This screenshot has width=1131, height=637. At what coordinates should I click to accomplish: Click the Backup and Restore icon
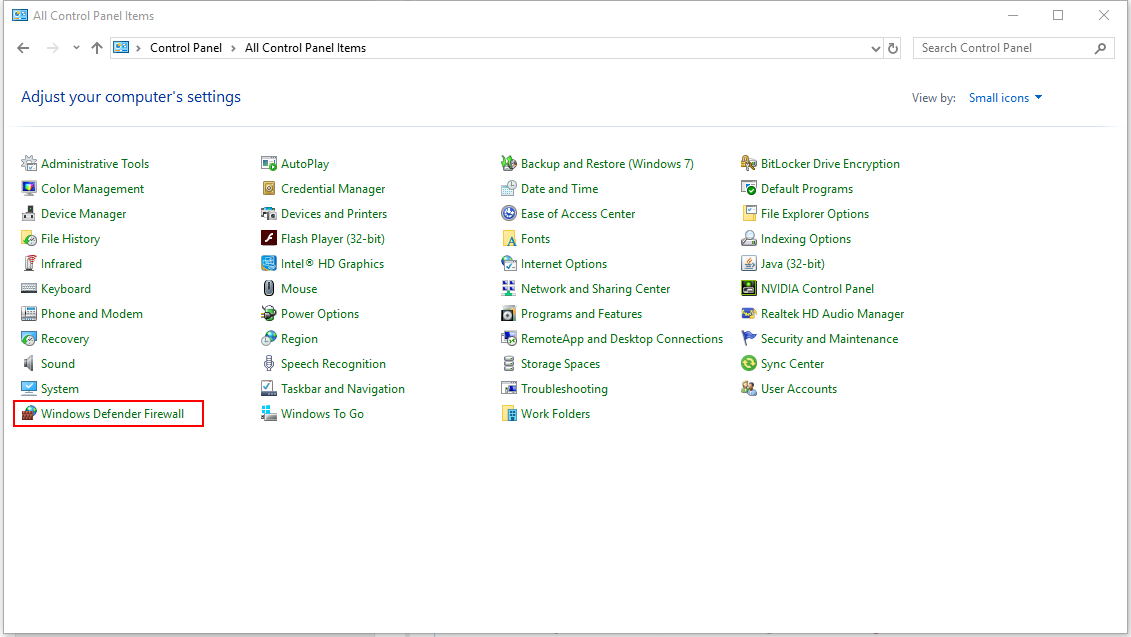(x=509, y=164)
